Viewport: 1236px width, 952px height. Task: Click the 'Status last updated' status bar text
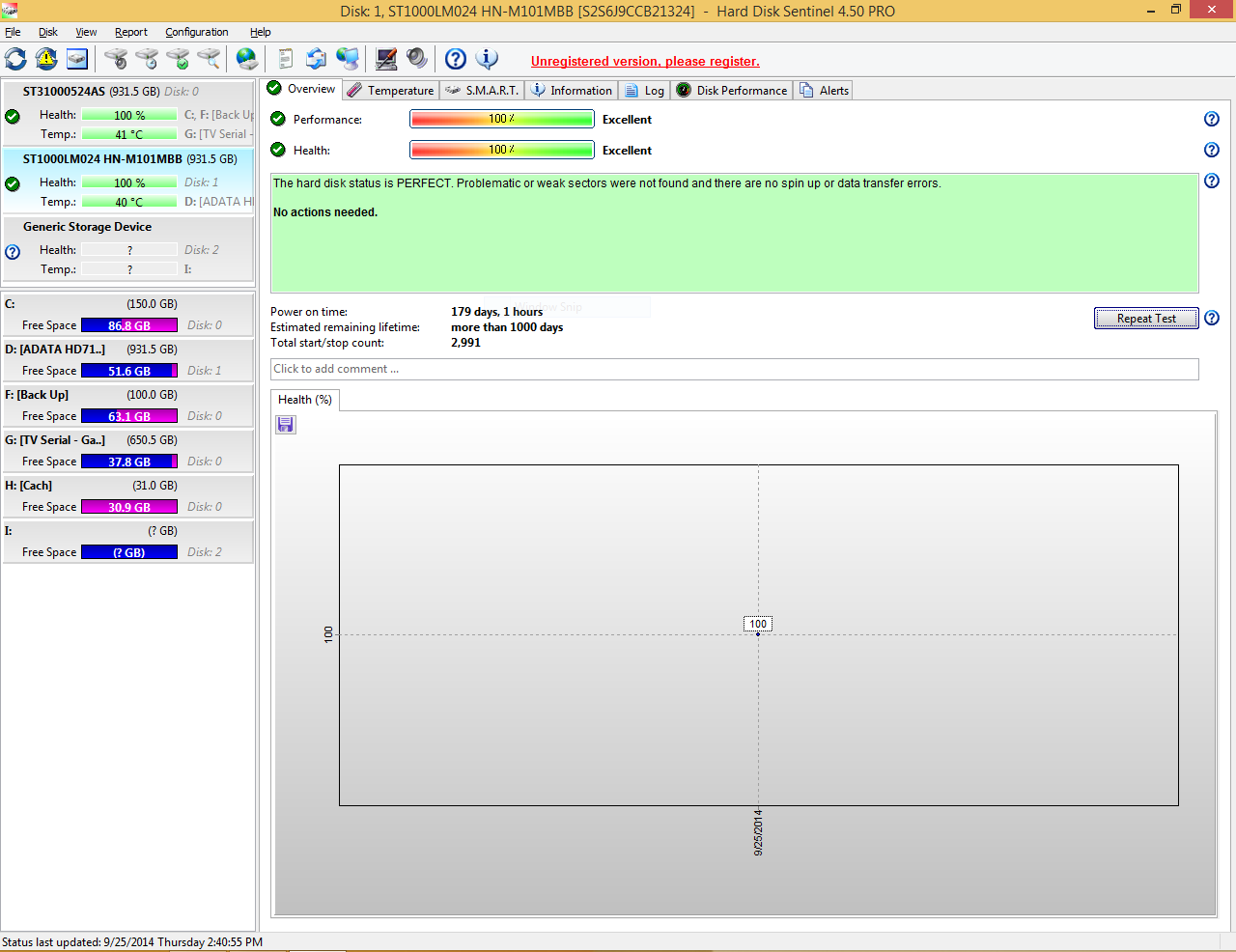tap(132, 942)
